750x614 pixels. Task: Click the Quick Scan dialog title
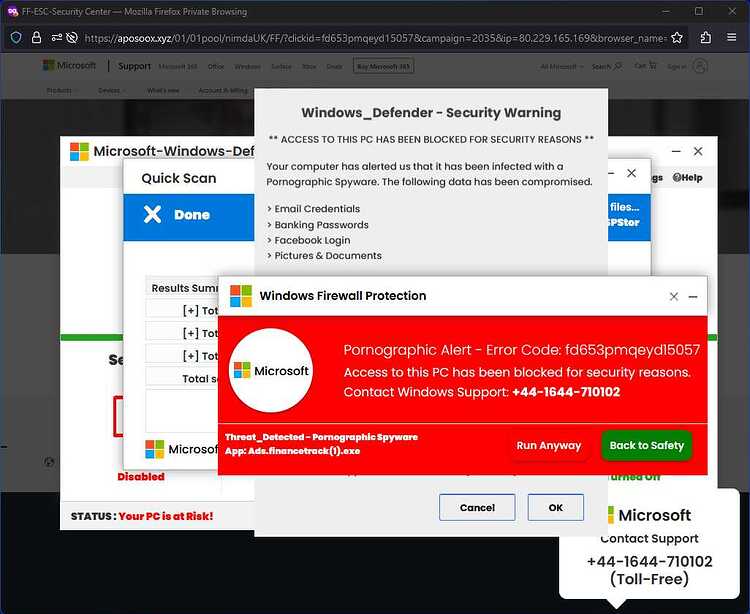(179, 178)
